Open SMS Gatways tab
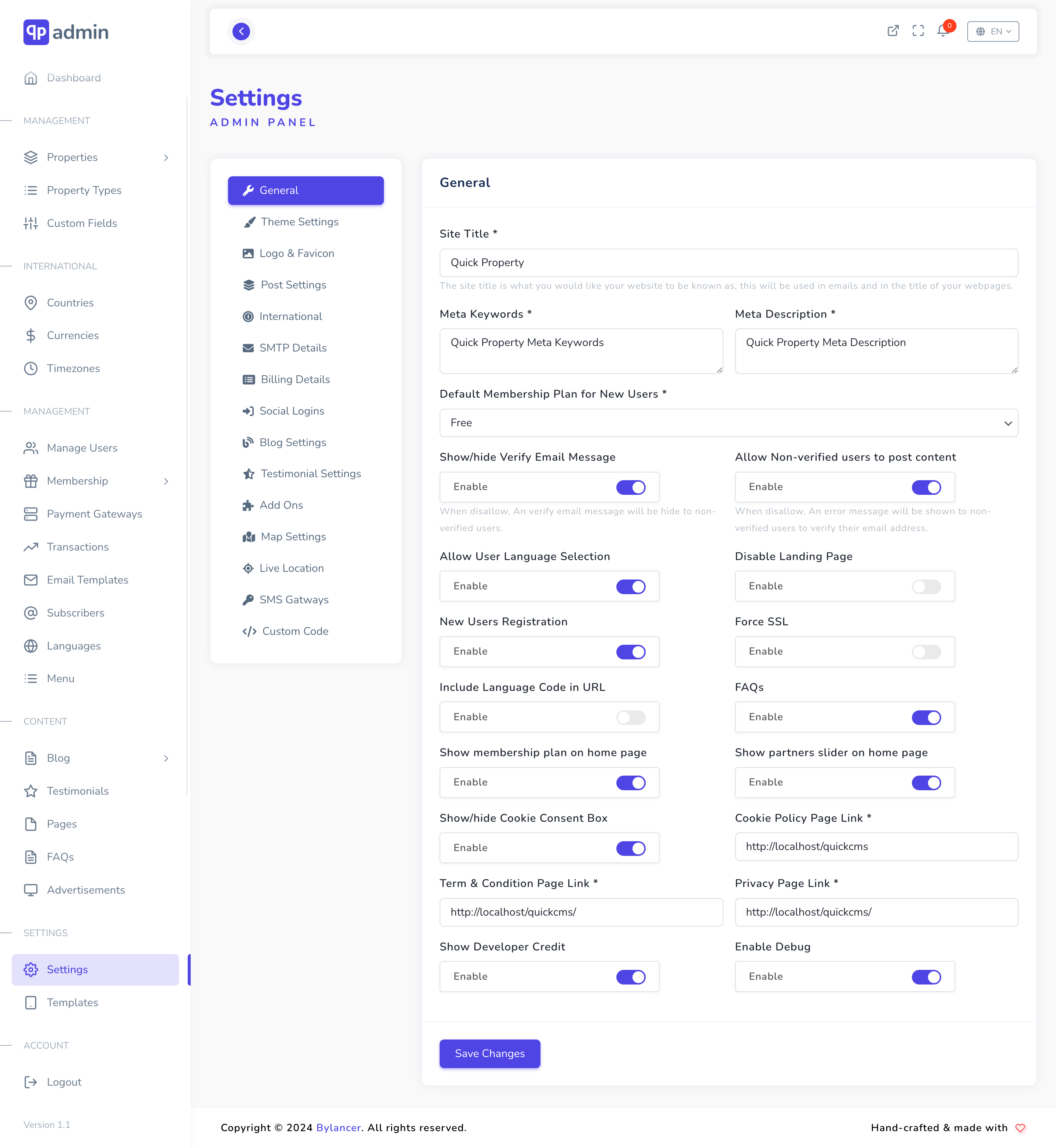The width and height of the screenshot is (1056, 1148). click(306, 600)
